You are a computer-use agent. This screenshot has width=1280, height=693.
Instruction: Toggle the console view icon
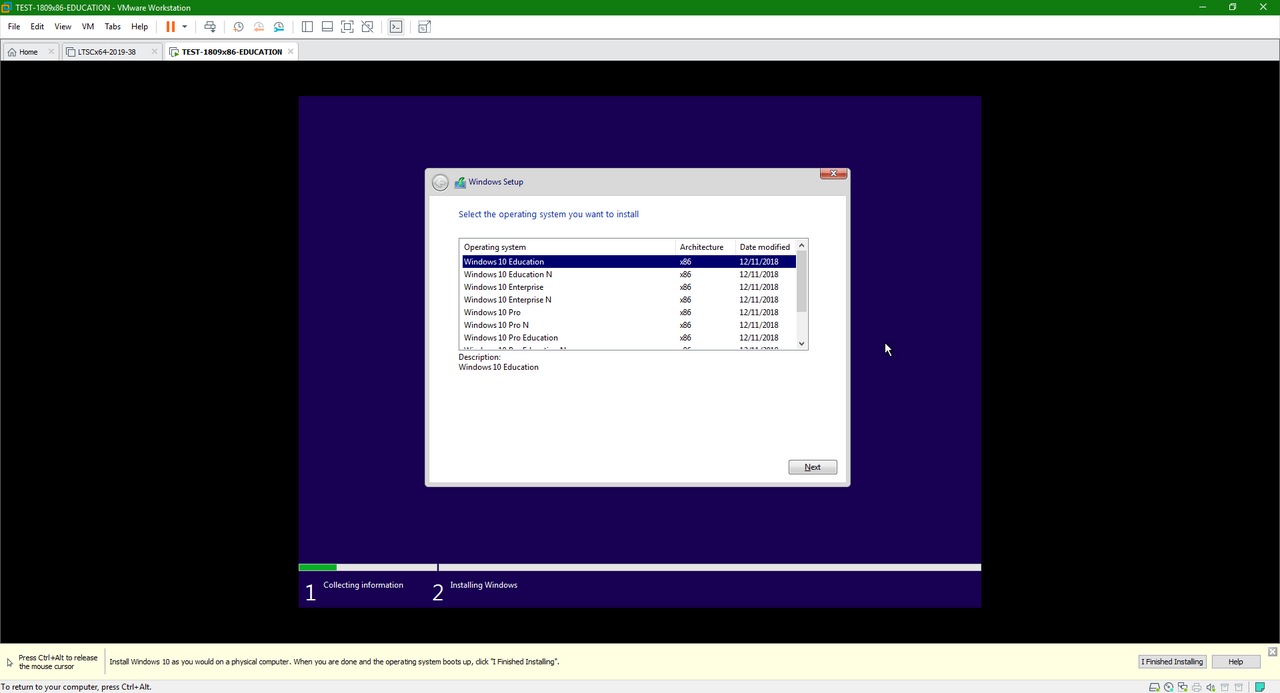click(396, 27)
